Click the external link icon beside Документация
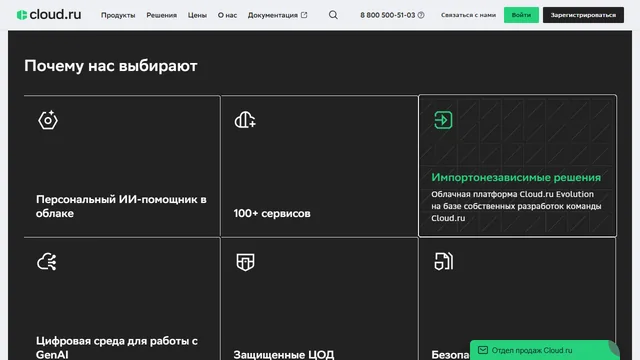Image resolution: width=640 pixels, height=360 pixels. pos(304,15)
